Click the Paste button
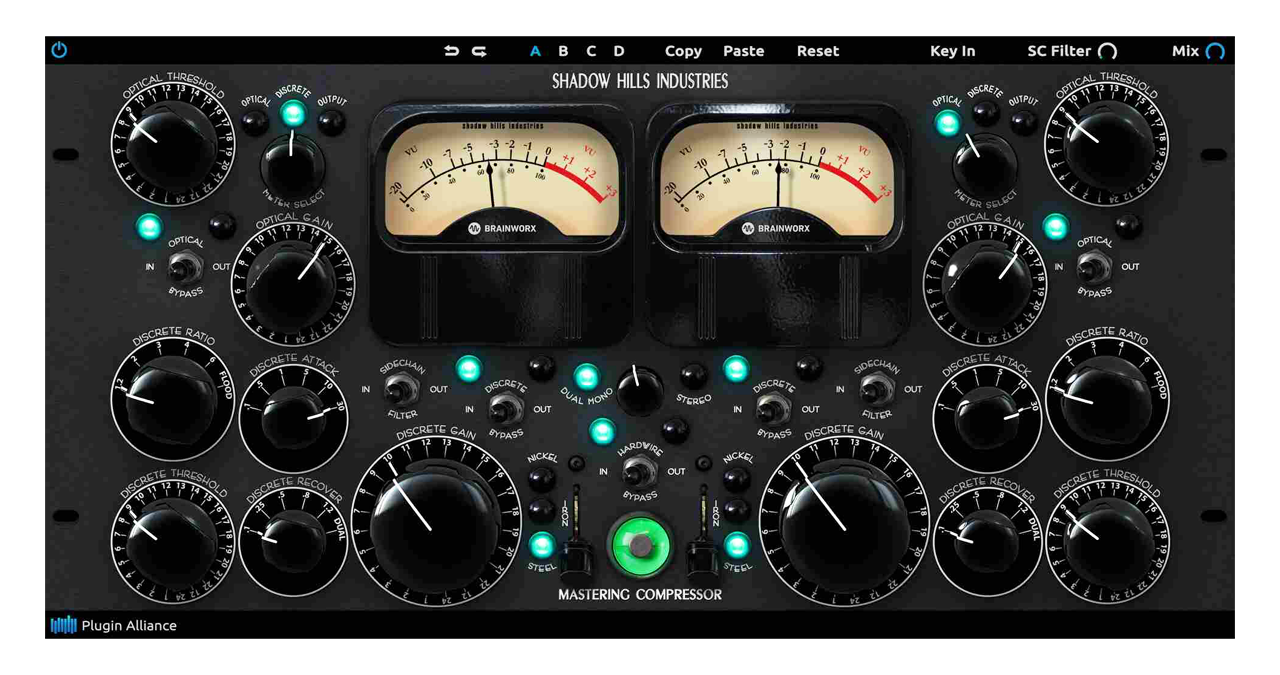Viewport: 1280px width, 675px height. [x=743, y=51]
